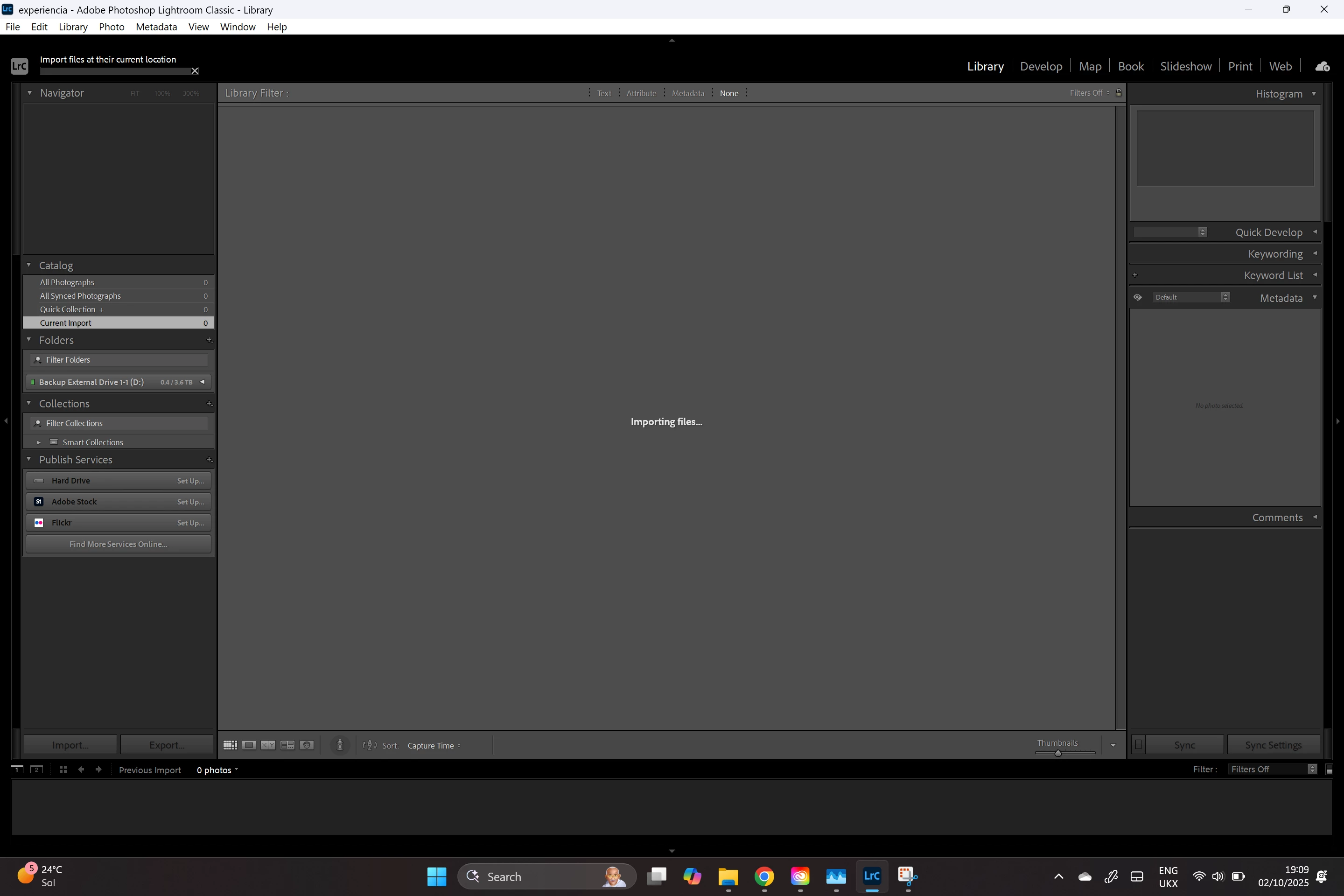Reverse sort direction A-Z icon
The image size is (1344, 896).
(370, 745)
